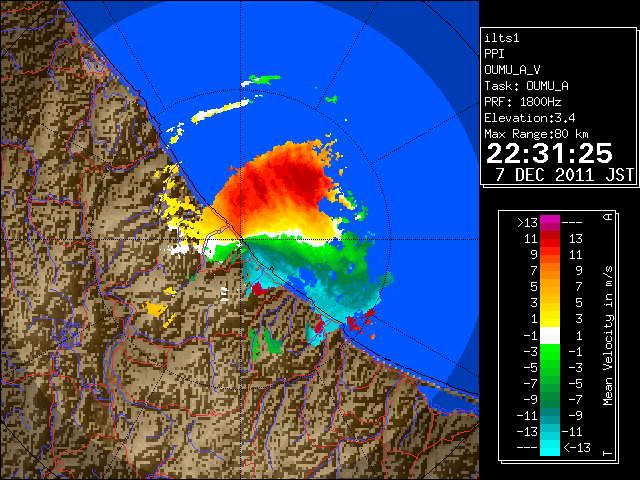Click the date '7 DEC 2011 JST'
The width and height of the screenshot is (640, 480).
(x=564, y=175)
